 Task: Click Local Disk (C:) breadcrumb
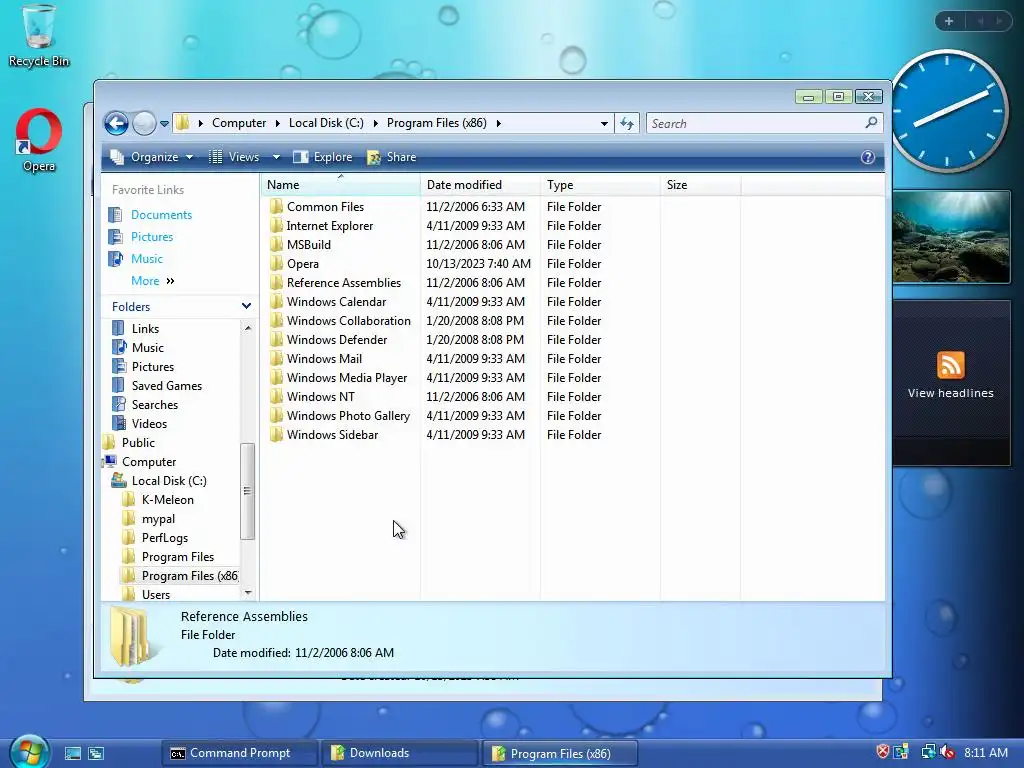point(326,123)
